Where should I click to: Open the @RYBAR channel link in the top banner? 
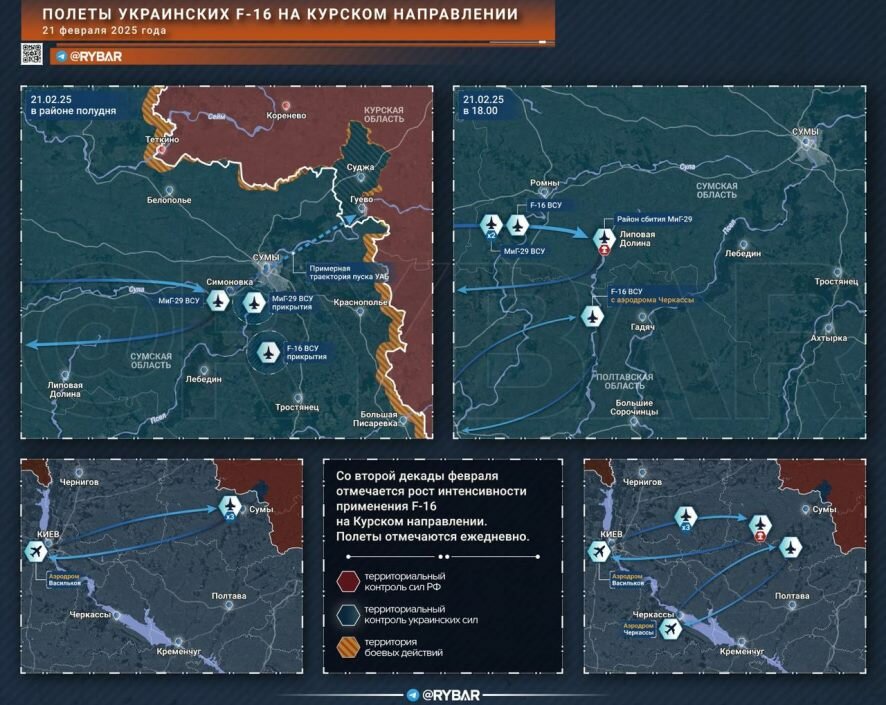[x=95, y=56]
